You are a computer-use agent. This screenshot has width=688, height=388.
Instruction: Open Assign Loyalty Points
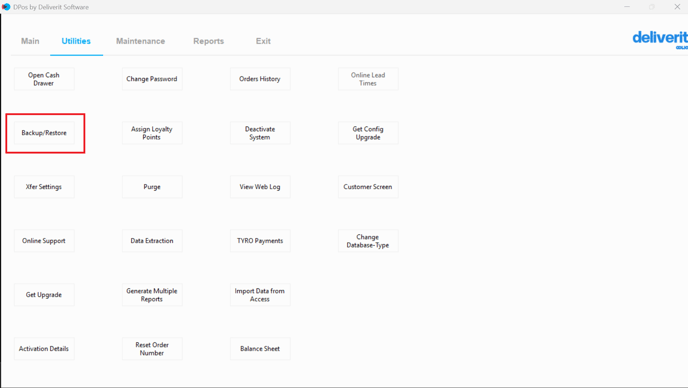pyautogui.click(x=152, y=133)
